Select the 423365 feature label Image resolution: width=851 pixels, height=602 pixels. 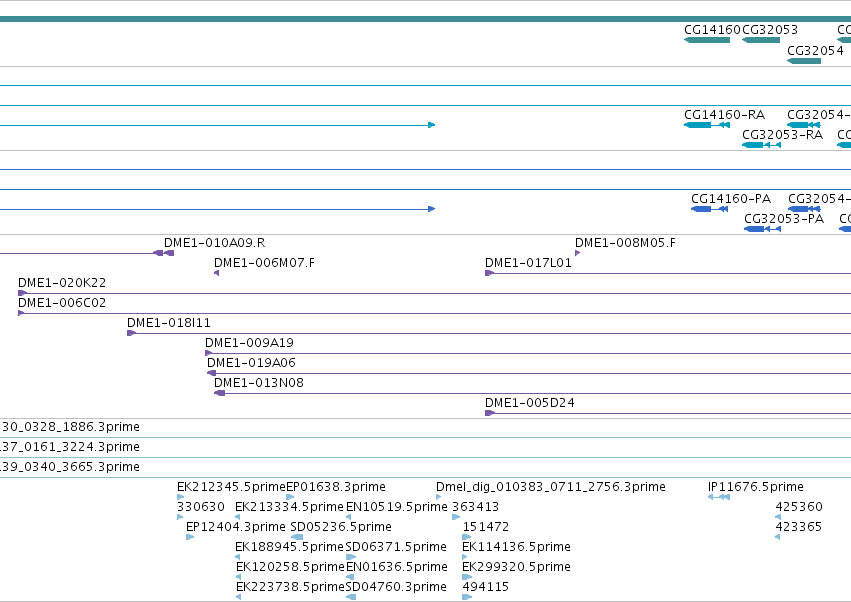coord(799,527)
